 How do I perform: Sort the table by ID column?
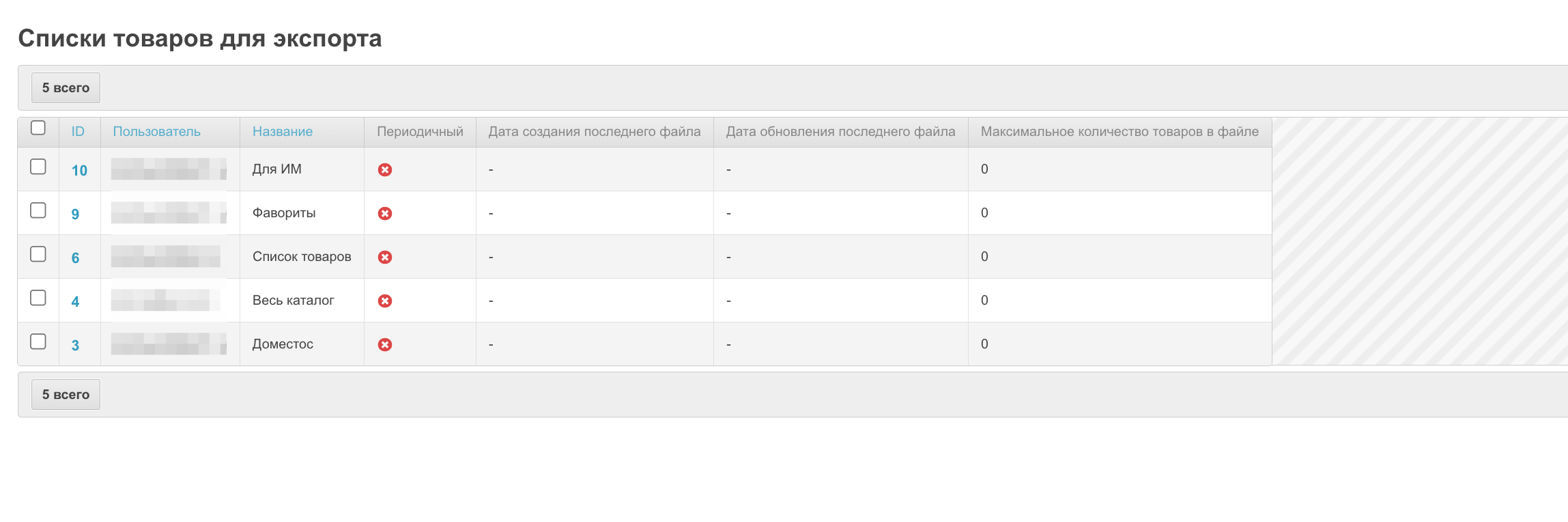pos(78,131)
